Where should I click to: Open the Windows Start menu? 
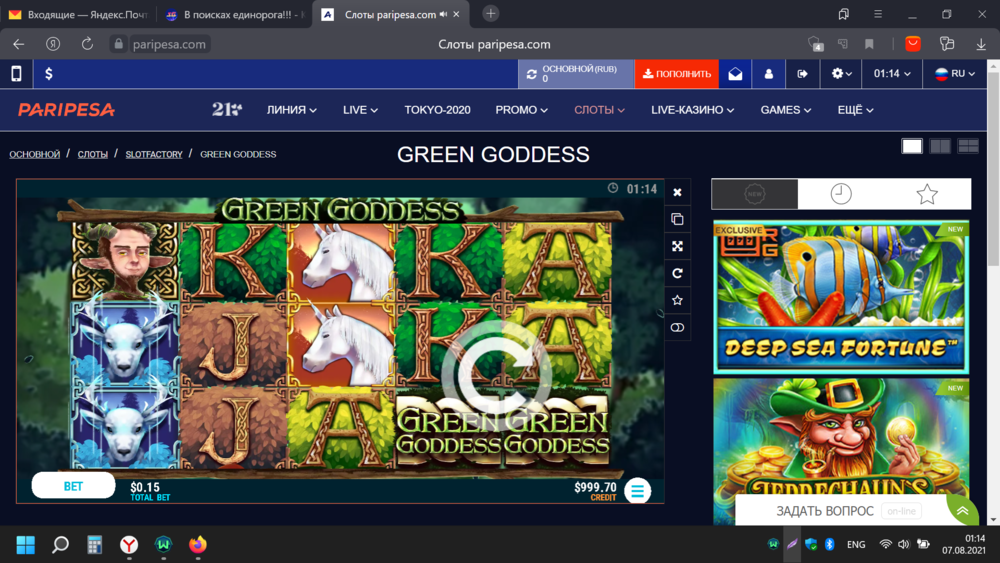click(x=26, y=545)
